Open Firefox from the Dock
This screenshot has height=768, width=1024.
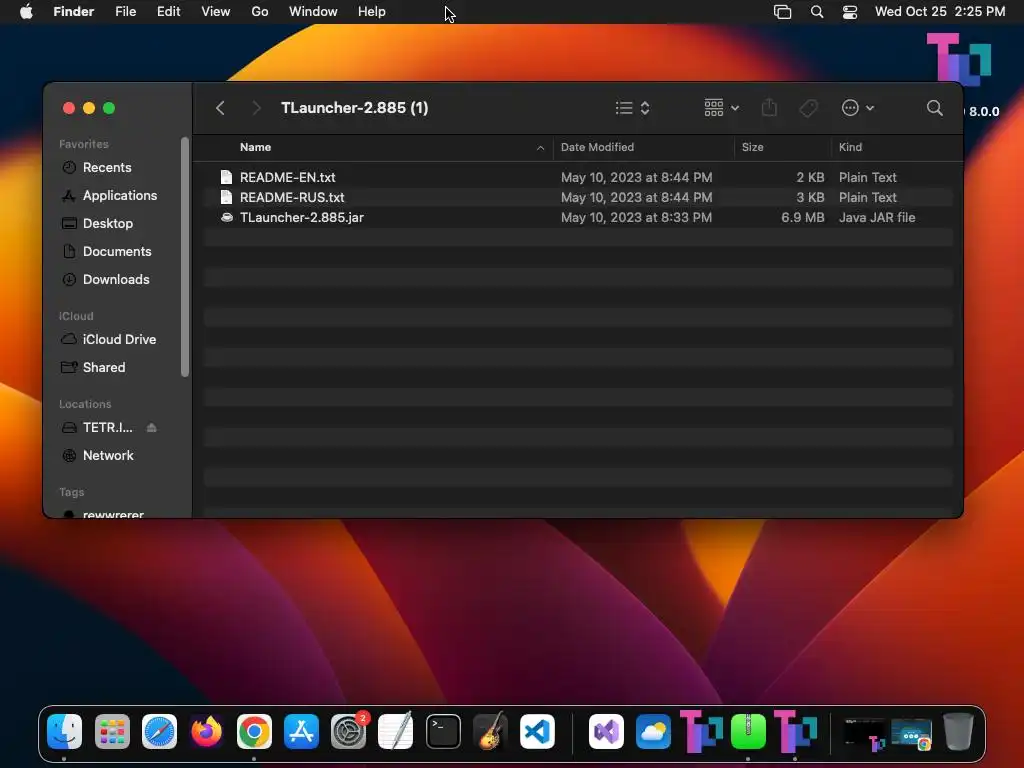[x=206, y=731]
